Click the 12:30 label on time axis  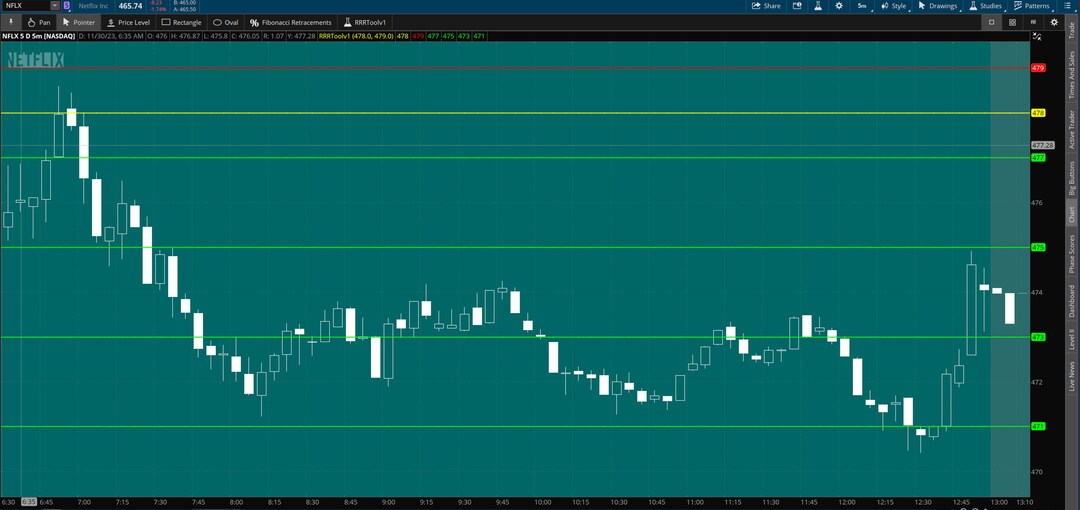[923, 502]
